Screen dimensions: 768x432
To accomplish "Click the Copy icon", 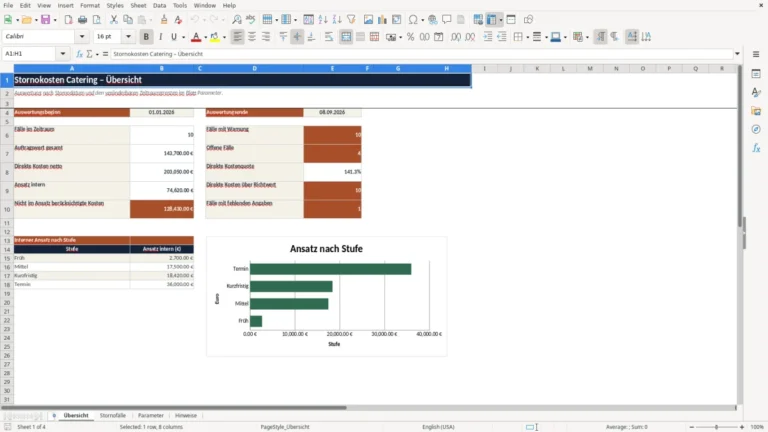I will point(128,20).
